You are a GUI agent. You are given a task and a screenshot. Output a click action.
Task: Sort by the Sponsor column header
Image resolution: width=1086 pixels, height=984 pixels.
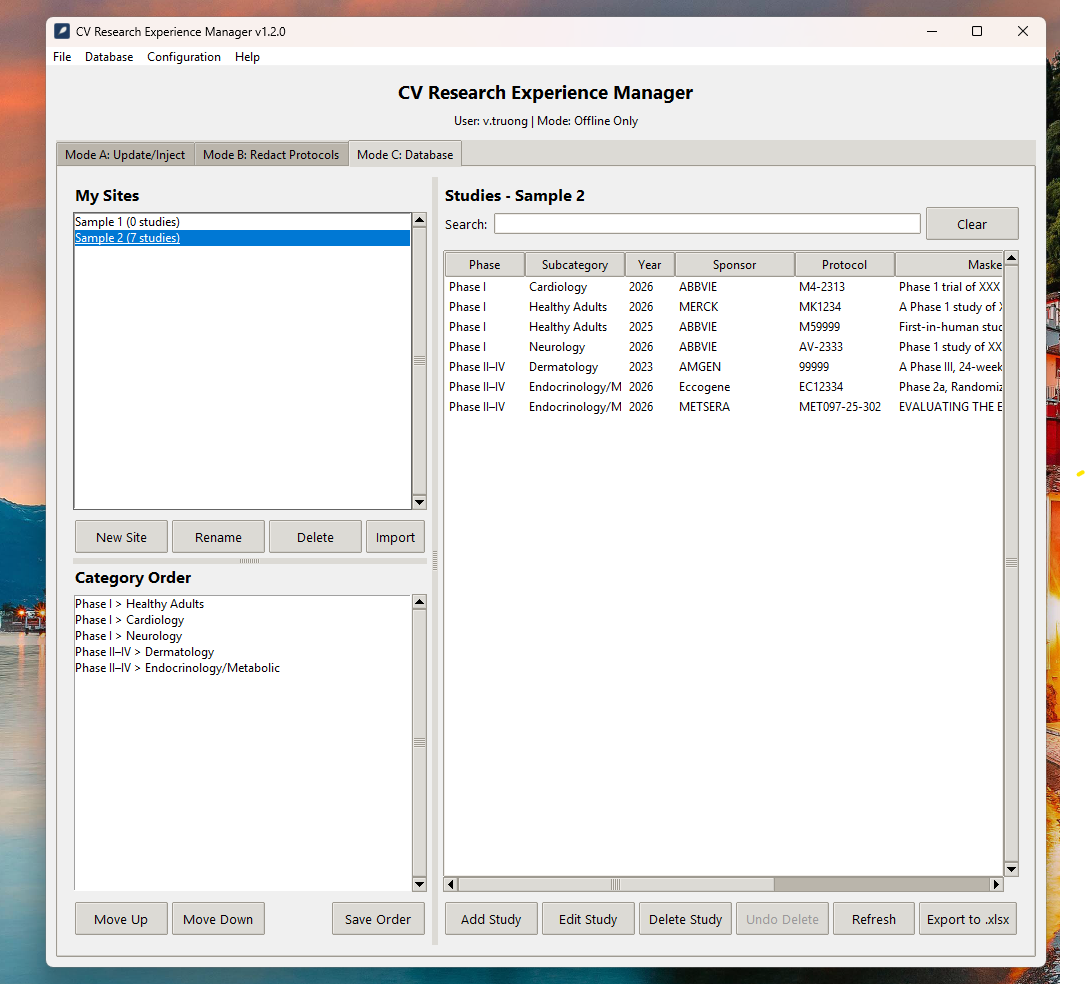coord(734,265)
